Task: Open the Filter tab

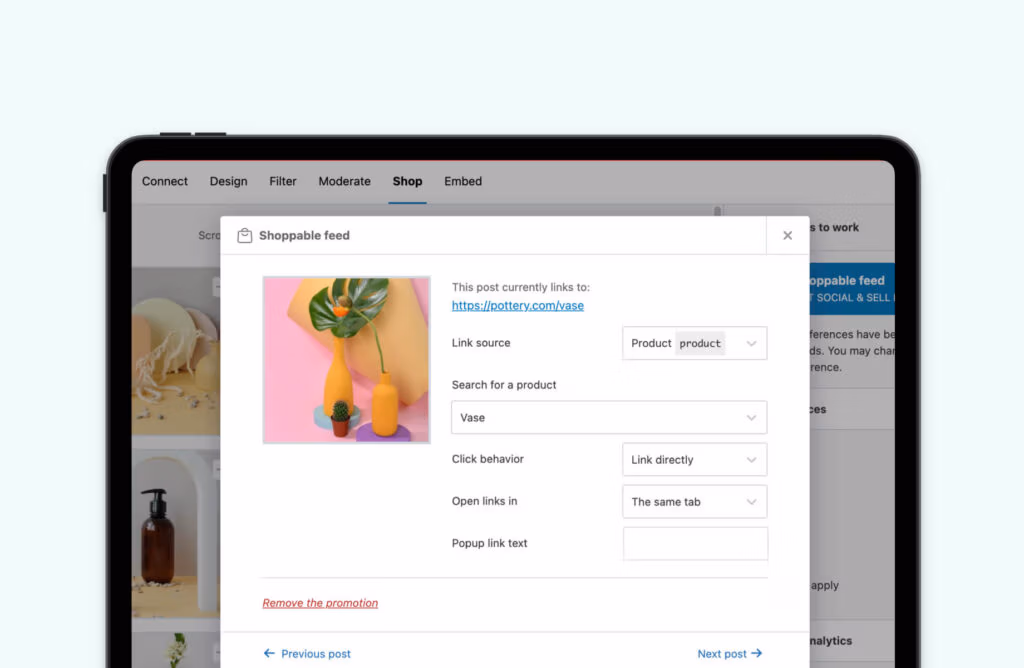Action: point(282,181)
